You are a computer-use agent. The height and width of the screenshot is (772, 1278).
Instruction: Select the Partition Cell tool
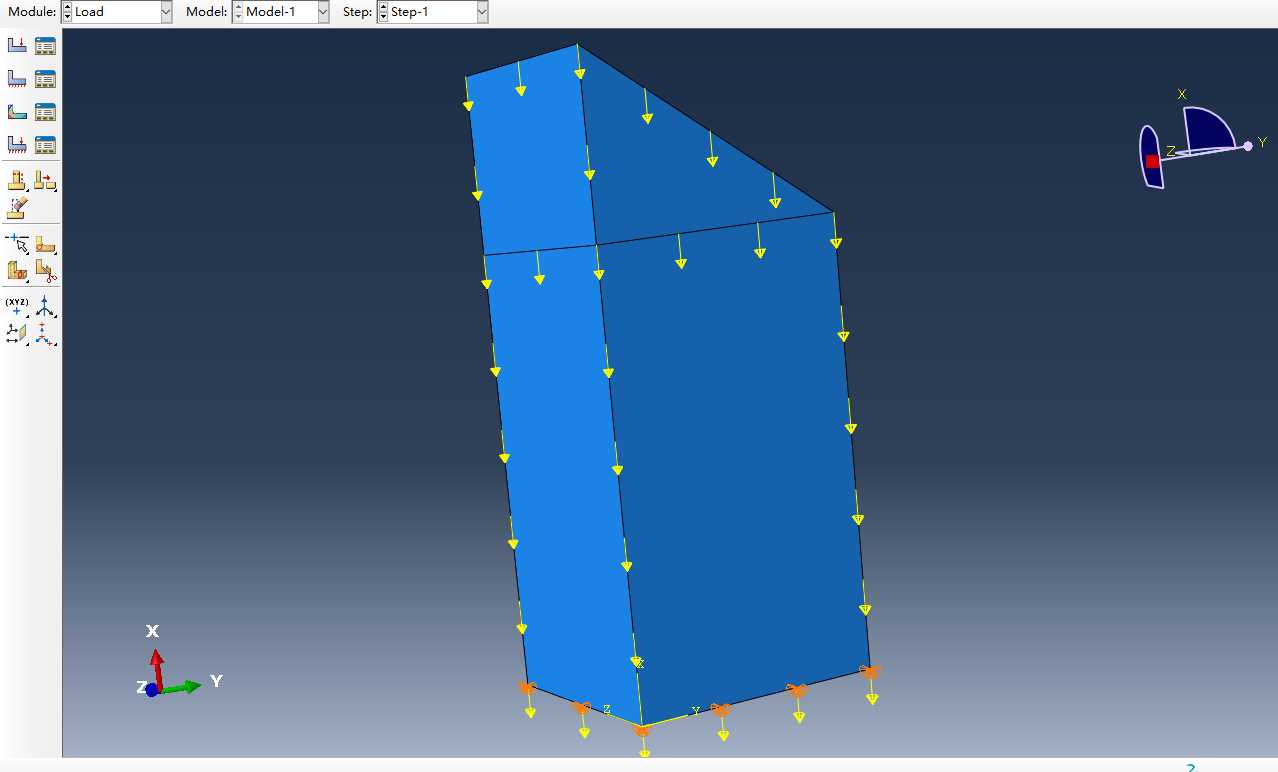point(17,270)
